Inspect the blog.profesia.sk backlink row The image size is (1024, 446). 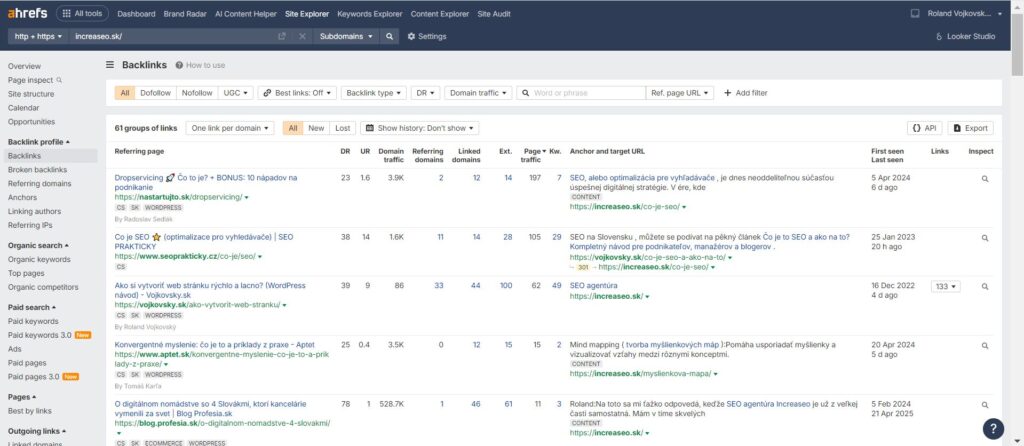pyautogui.click(x=985, y=405)
